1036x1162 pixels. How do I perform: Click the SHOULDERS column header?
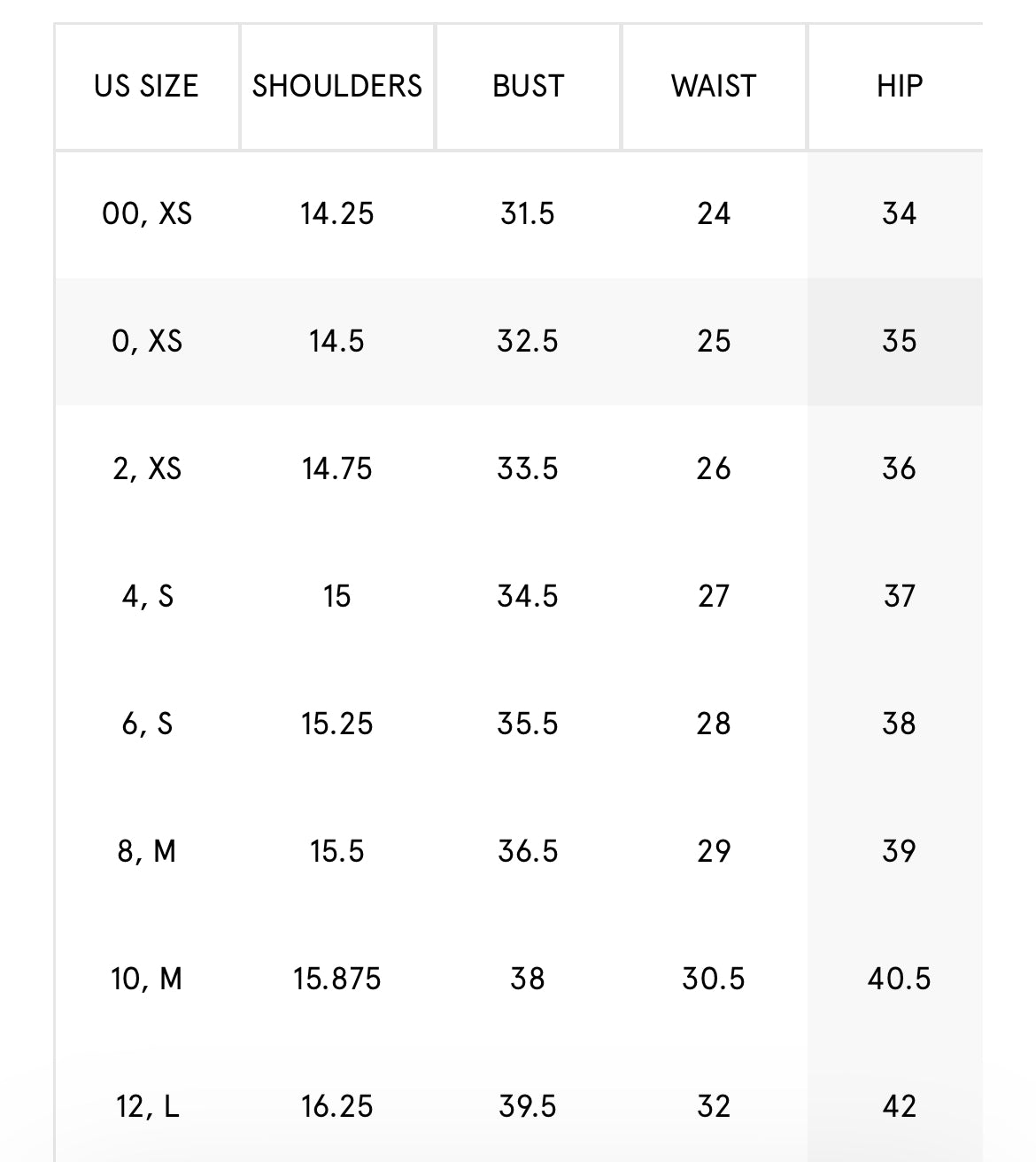coord(337,86)
